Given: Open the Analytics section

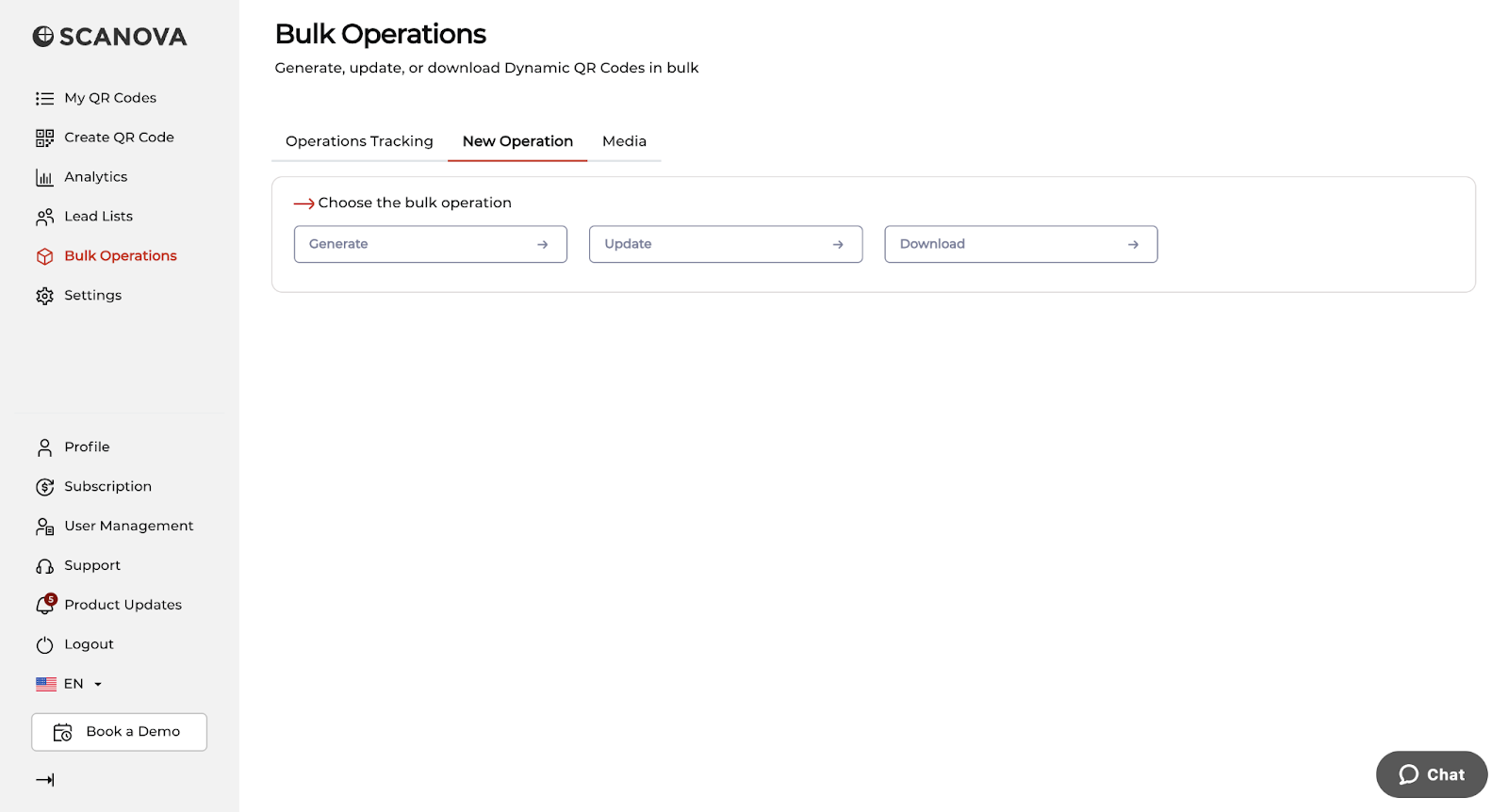Looking at the screenshot, I should [x=95, y=177].
